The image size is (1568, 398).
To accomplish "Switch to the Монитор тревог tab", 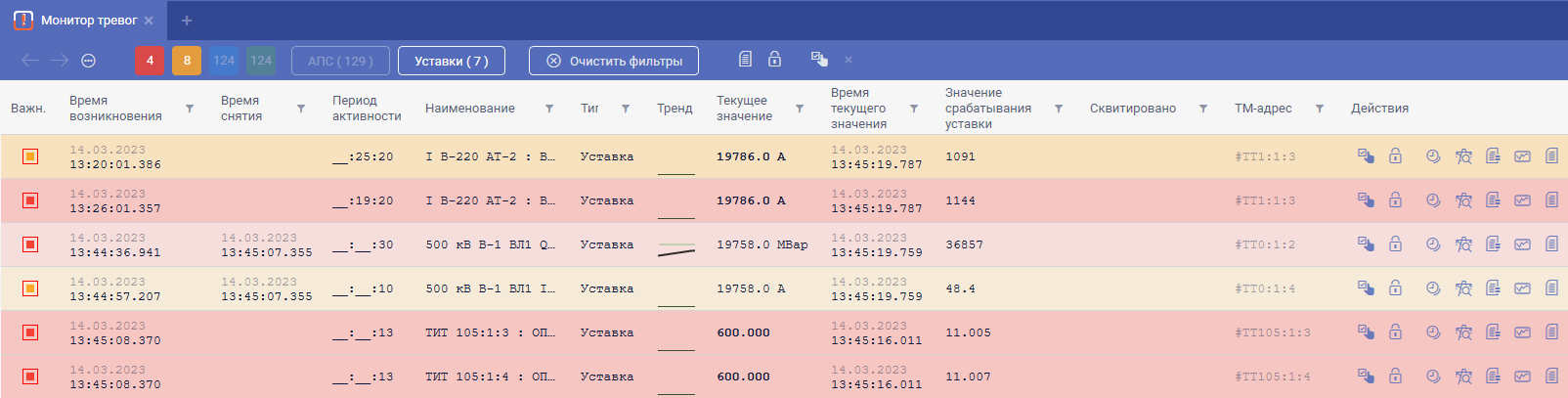I will coord(88,21).
